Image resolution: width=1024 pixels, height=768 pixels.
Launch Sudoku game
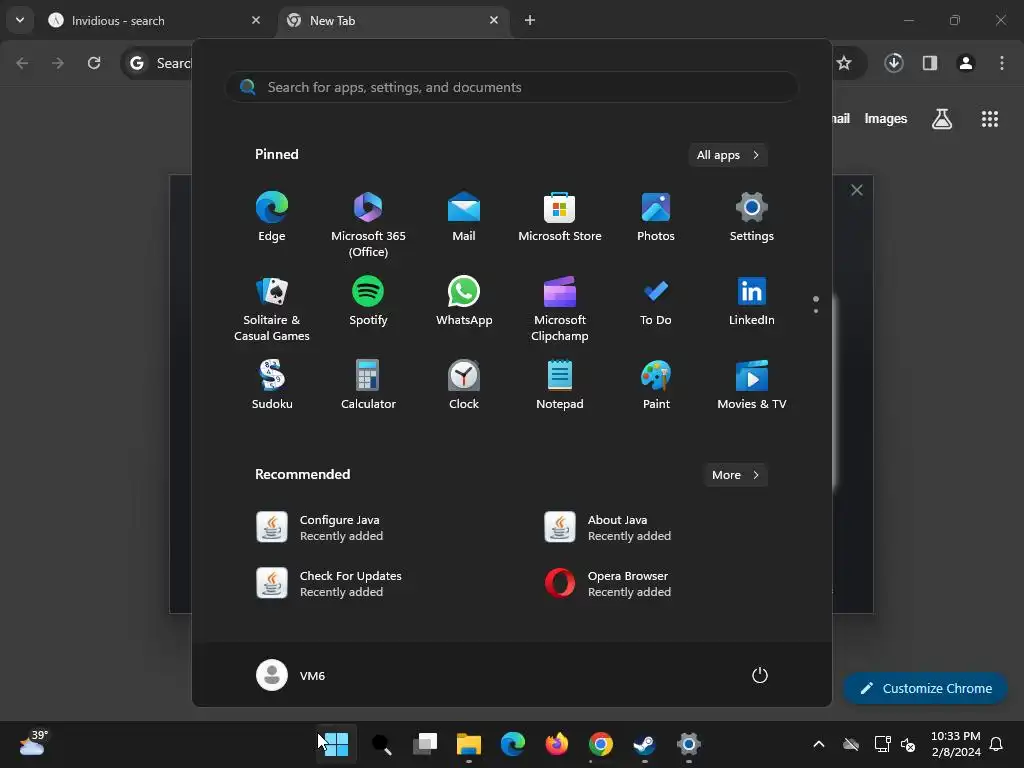click(x=272, y=385)
